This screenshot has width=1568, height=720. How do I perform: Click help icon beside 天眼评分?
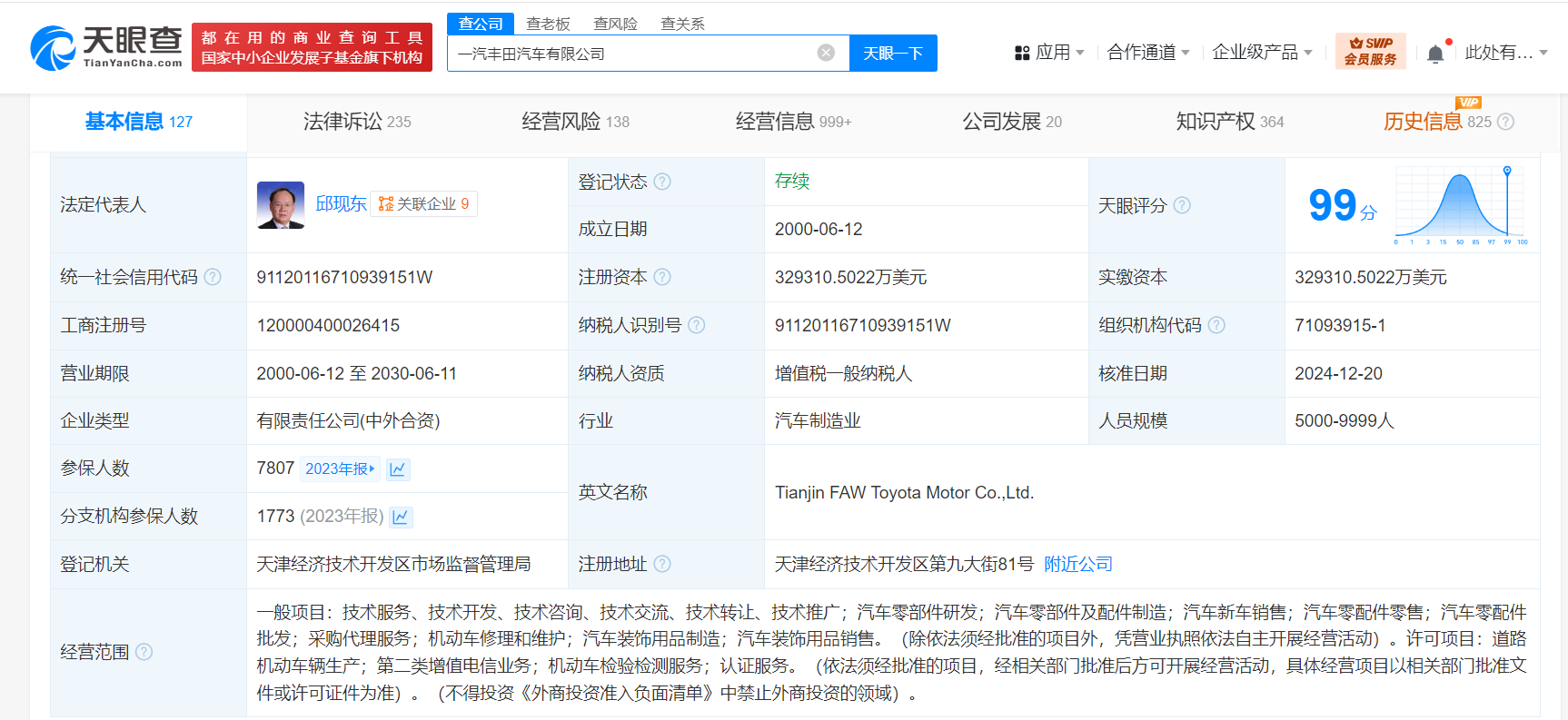[x=1182, y=206]
